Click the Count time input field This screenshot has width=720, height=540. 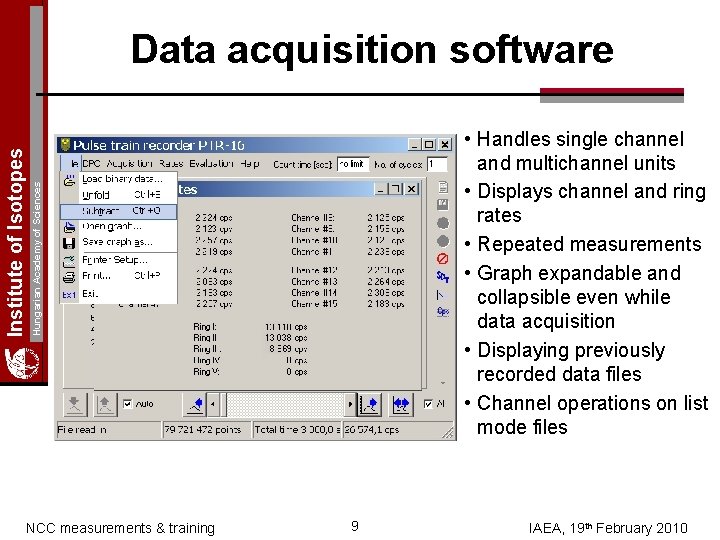[x=353, y=164]
